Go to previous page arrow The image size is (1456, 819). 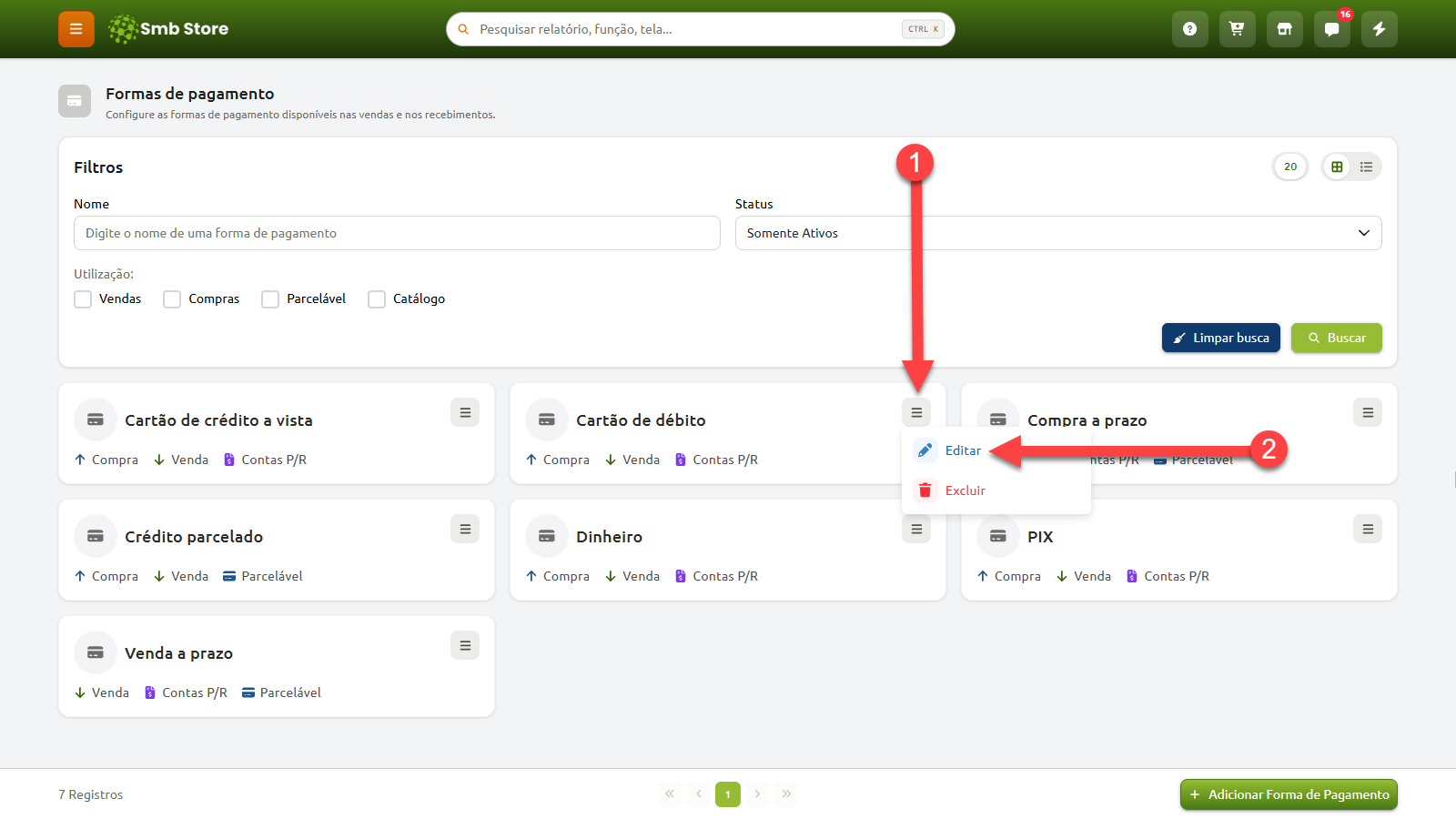(x=699, y=794)
